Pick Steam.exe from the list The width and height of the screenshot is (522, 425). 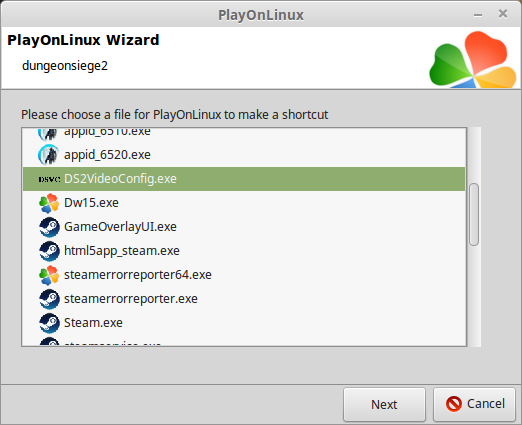pos(244,323)
